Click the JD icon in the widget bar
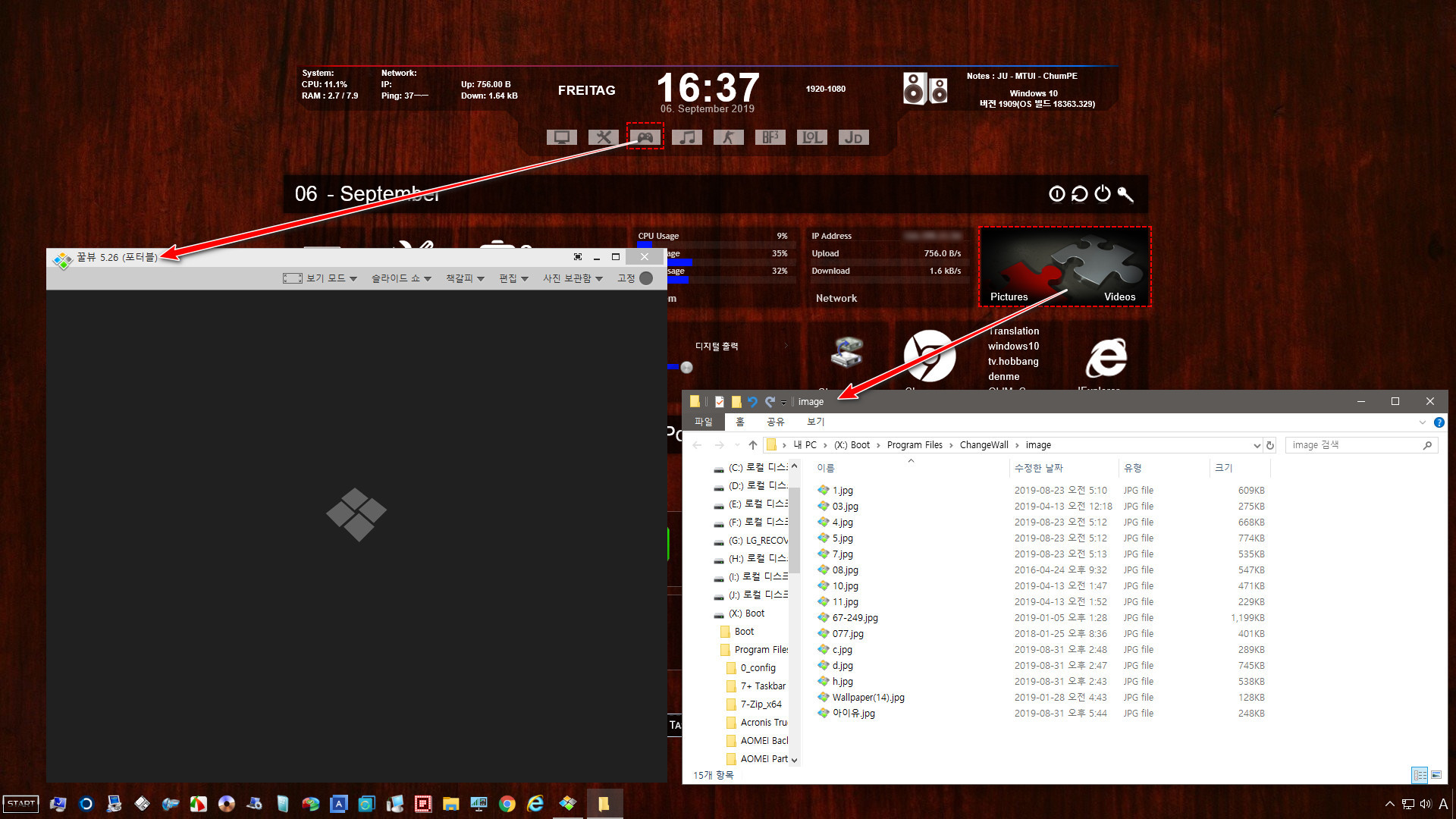Screen dimensions: 1456x819 [853, 137]
